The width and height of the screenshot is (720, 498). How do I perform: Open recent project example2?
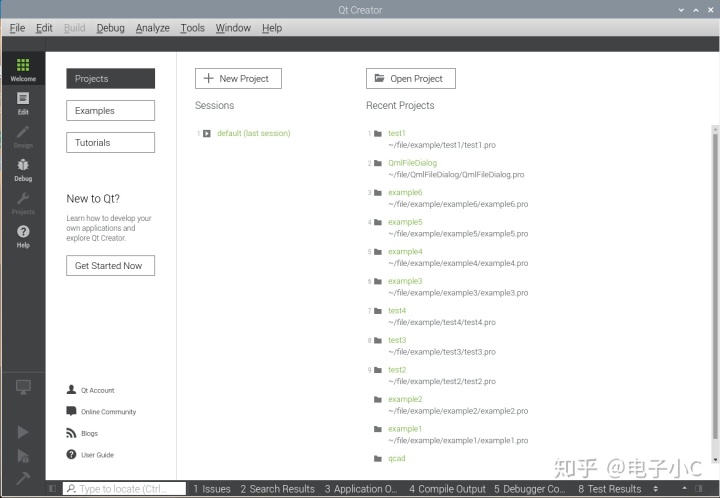(x=405, y=399)
